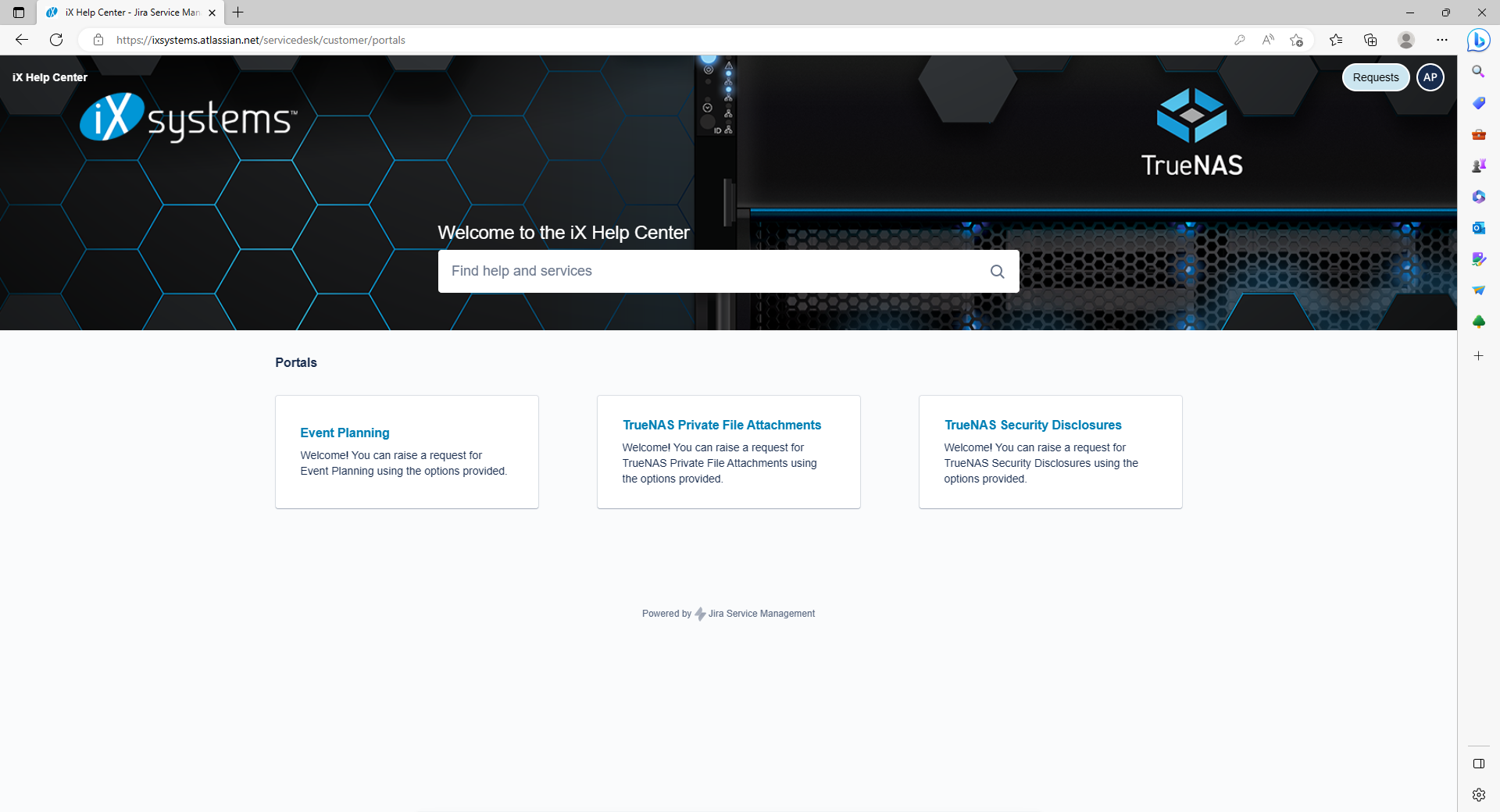Open the sidebar Search icon

coord(1478,71)
